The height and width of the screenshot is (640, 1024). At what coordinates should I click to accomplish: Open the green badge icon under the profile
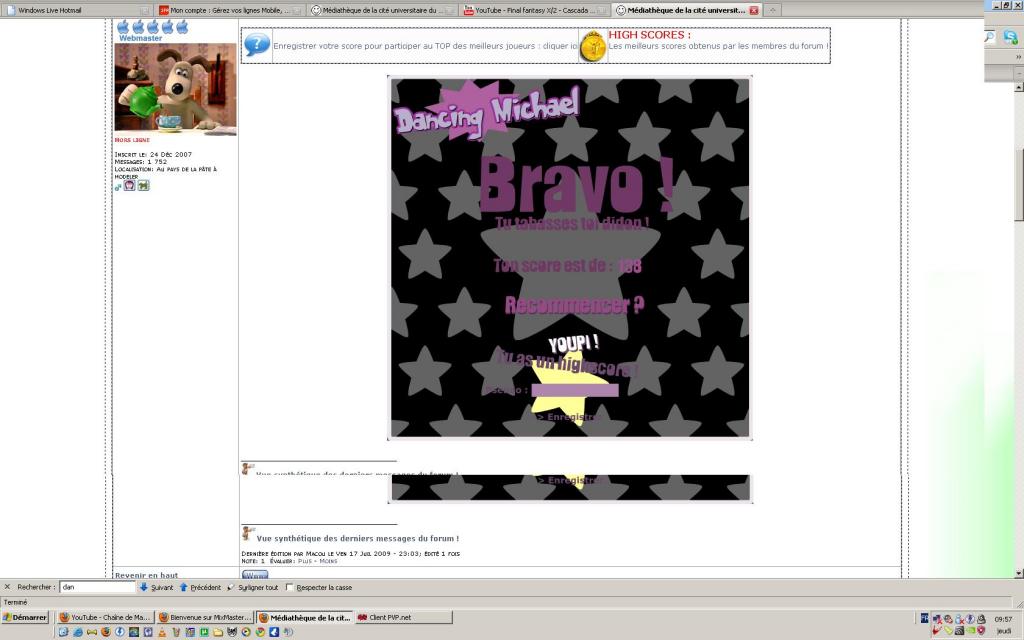pos(143,185)
